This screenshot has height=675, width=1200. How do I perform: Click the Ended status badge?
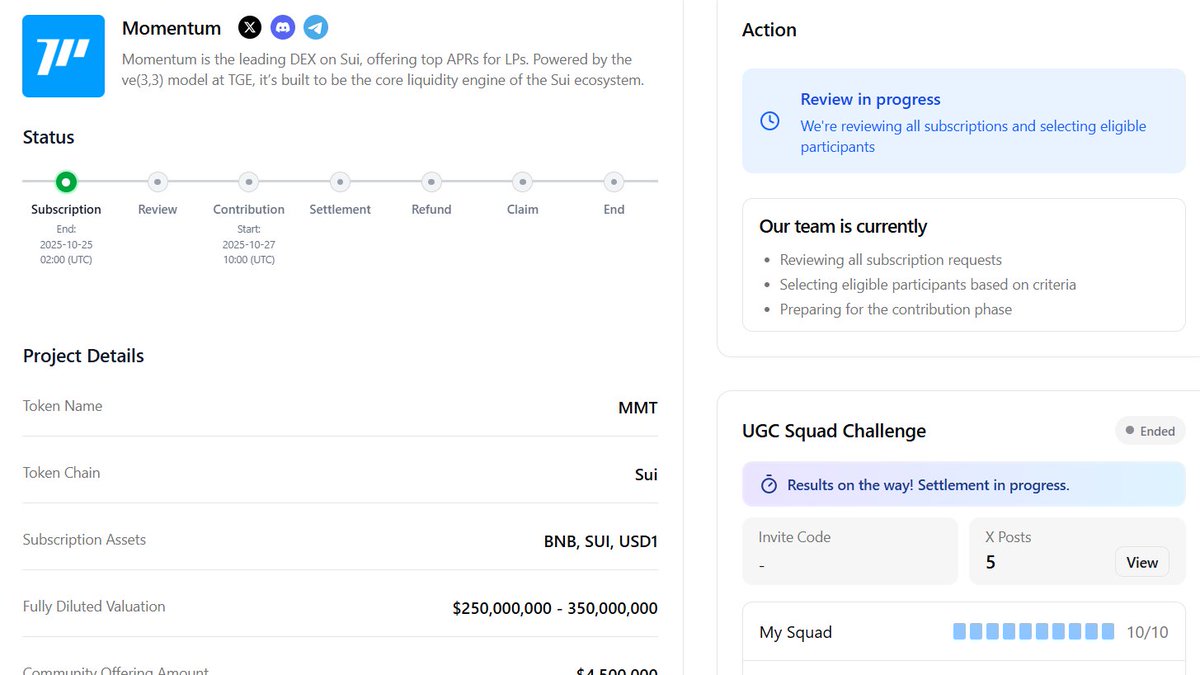pyautogui.click(x=1150, y=431)
